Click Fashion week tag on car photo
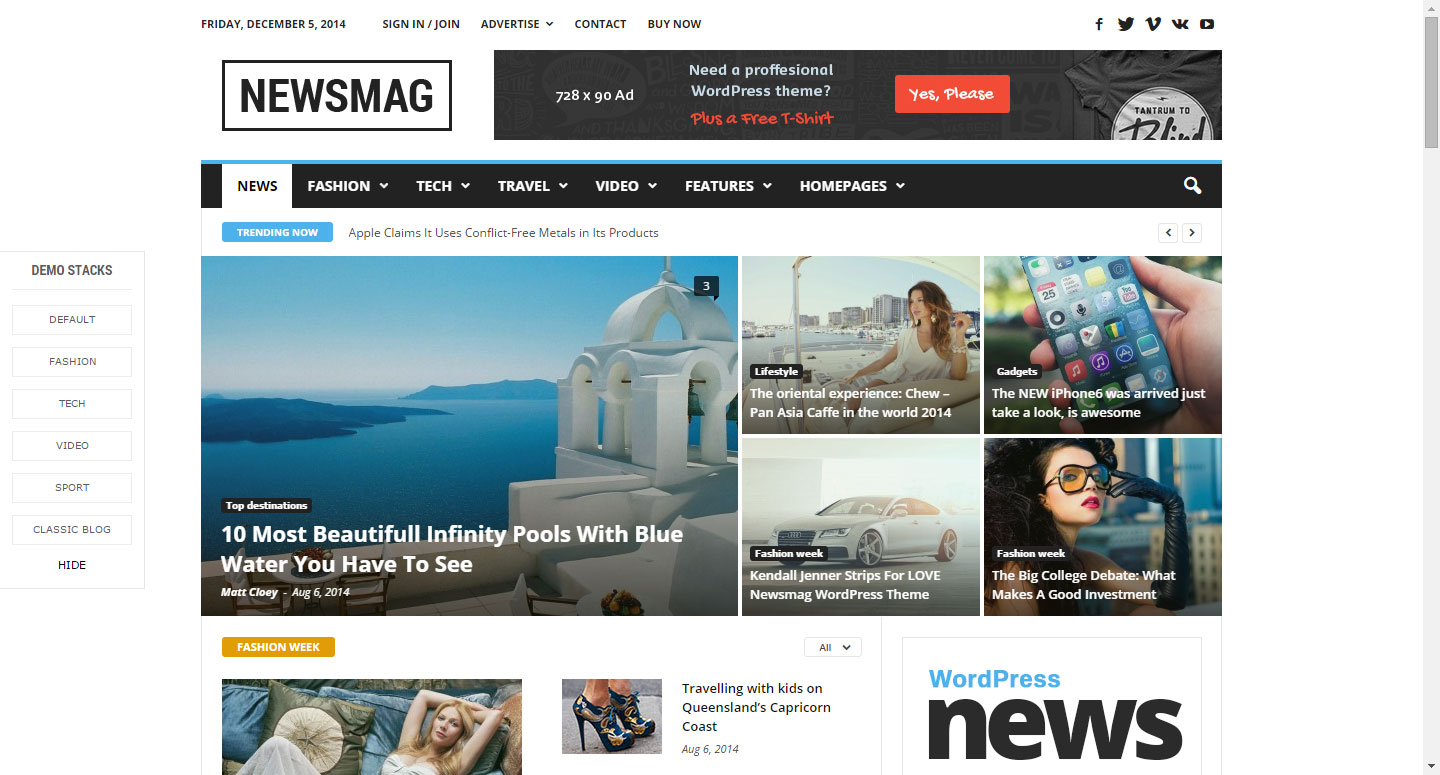1440x775 pixels. click(x=789, y=553)
